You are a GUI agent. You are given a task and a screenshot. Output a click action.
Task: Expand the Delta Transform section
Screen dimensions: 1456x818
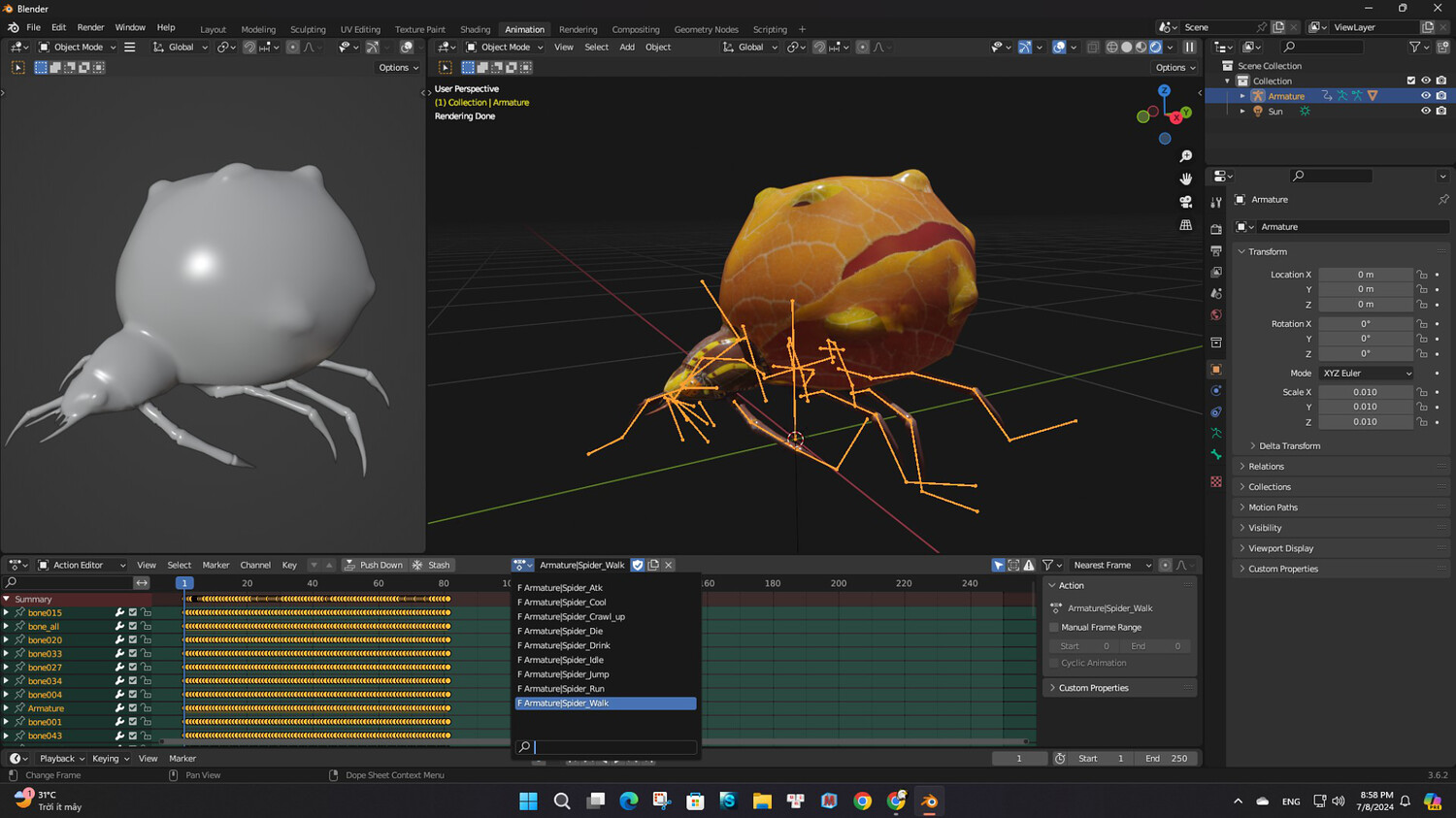1288,446
